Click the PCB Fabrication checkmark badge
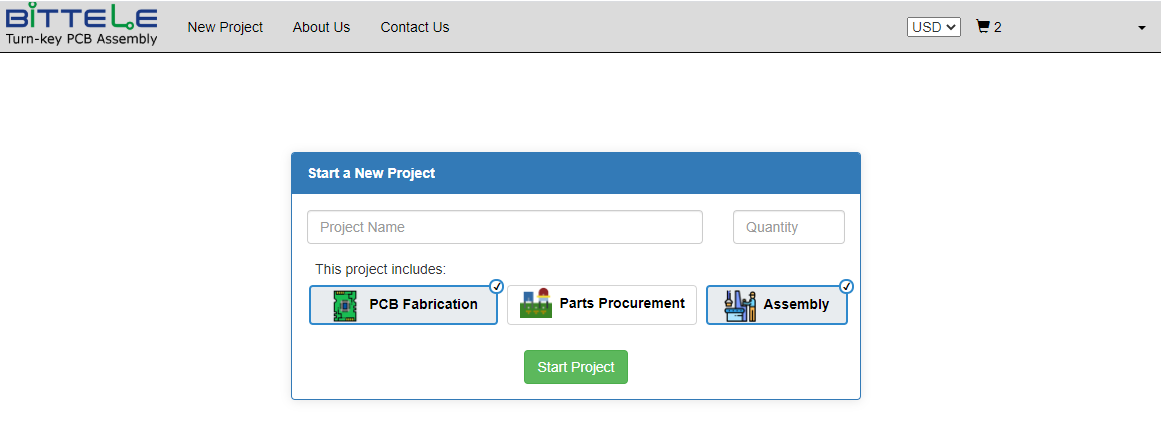The width and height of the screenshot is (1161, 436). pyautogui.click(x=497, y=286)
